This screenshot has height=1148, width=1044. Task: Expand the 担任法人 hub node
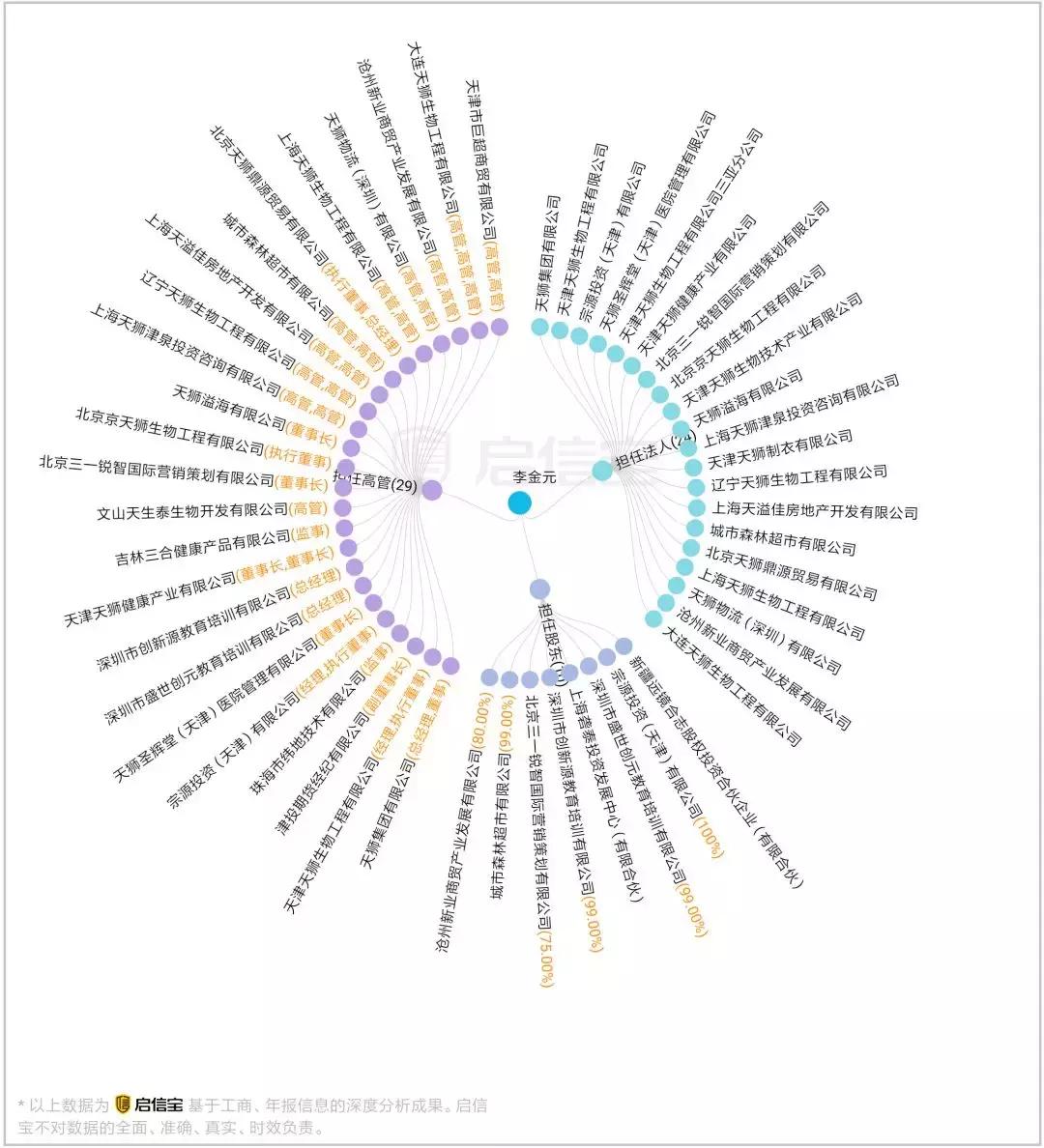[602, 471]
